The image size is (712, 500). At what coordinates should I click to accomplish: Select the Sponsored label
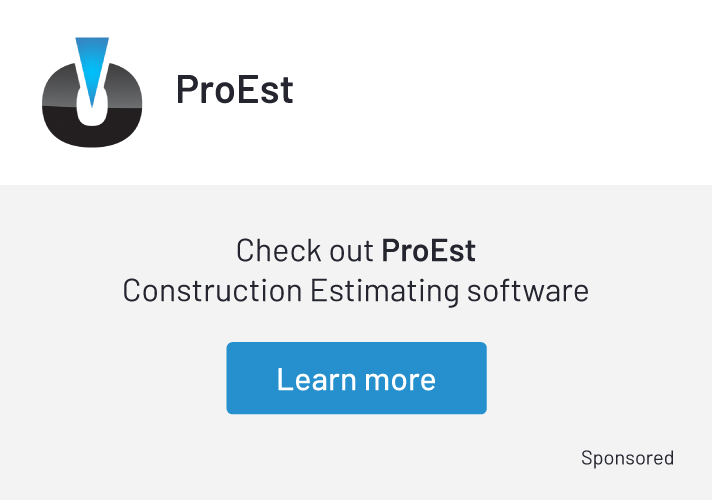tap(627, 458)
